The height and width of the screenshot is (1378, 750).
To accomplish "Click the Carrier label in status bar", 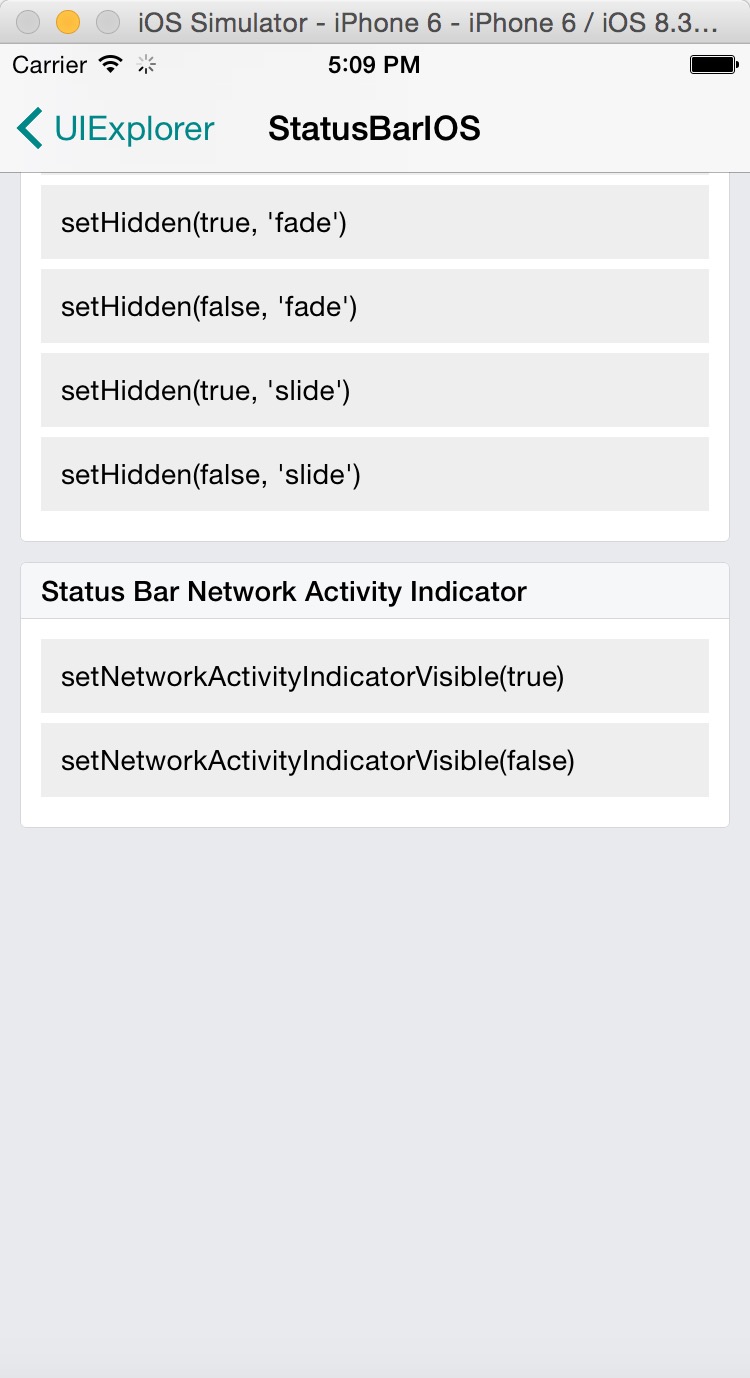I will click(x=50, y=65).
